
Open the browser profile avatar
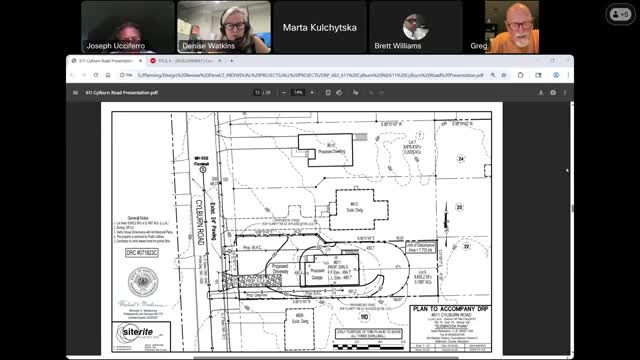point(556,75)
